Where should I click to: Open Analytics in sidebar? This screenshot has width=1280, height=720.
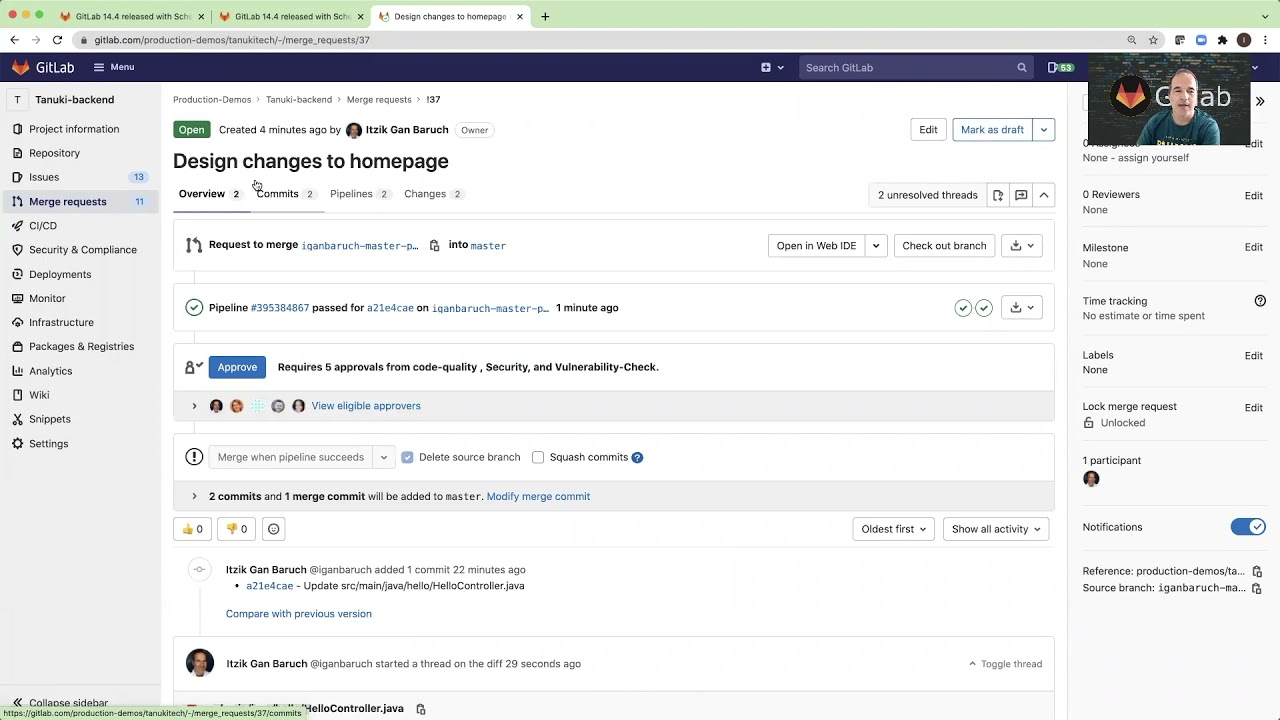click(x=50, y=371)
